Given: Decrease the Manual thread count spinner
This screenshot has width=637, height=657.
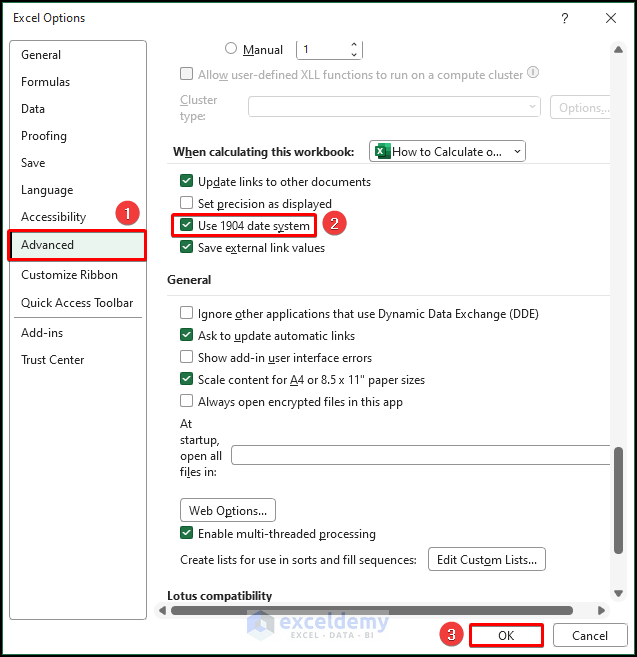Looking at the screenshot, I should [354, 54].
